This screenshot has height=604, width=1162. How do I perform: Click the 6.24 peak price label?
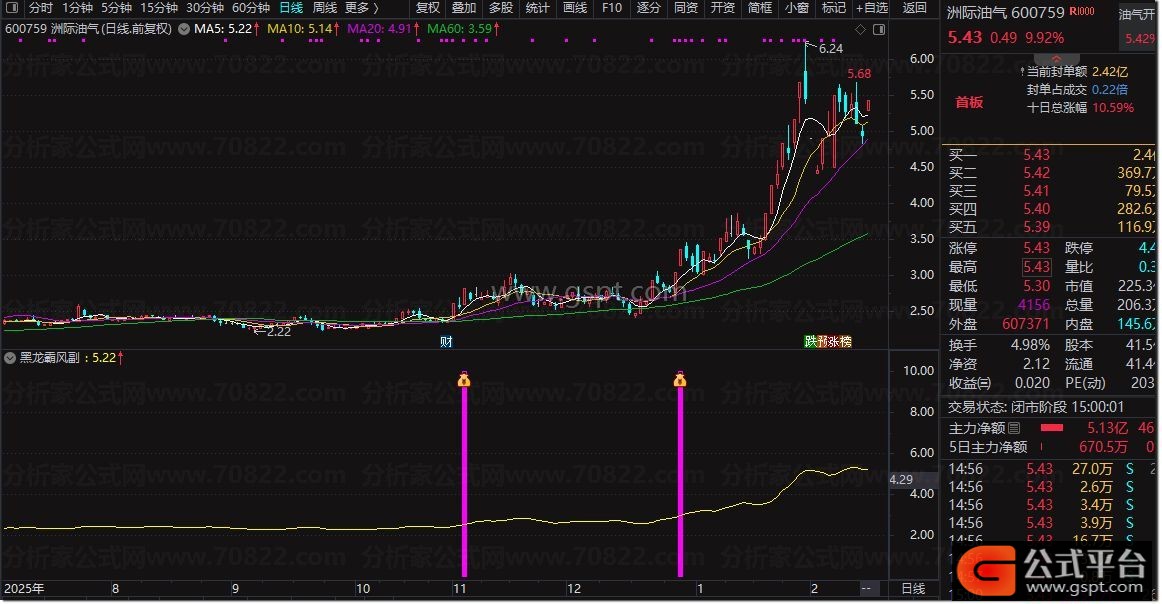tap(830, 48)
